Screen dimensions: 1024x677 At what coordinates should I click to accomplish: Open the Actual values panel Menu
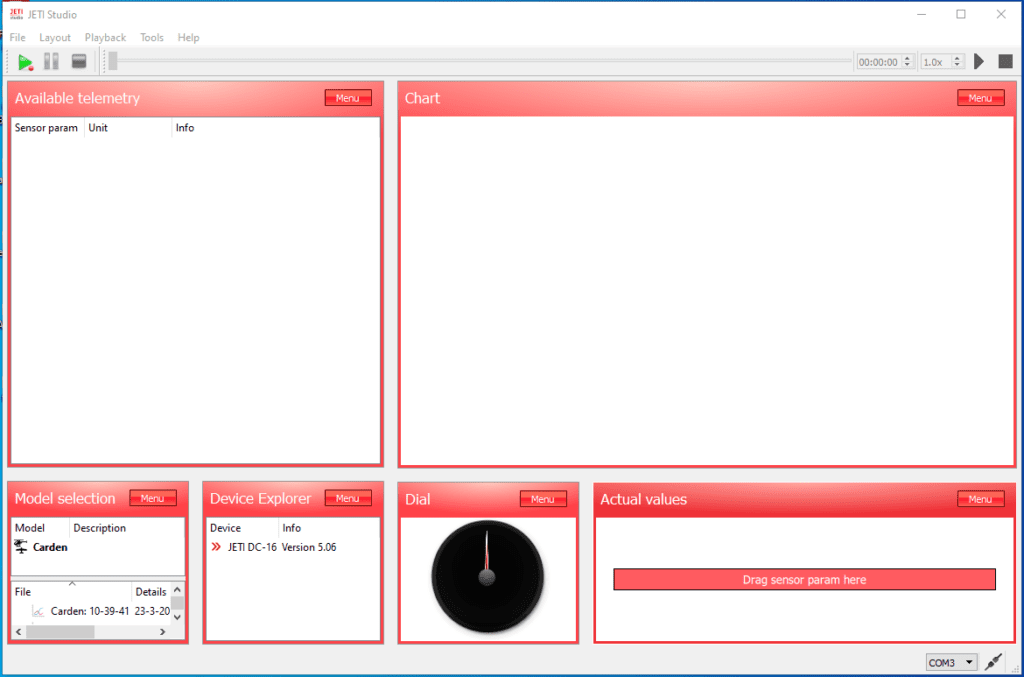pyautogui.click(x=980, y=499)
